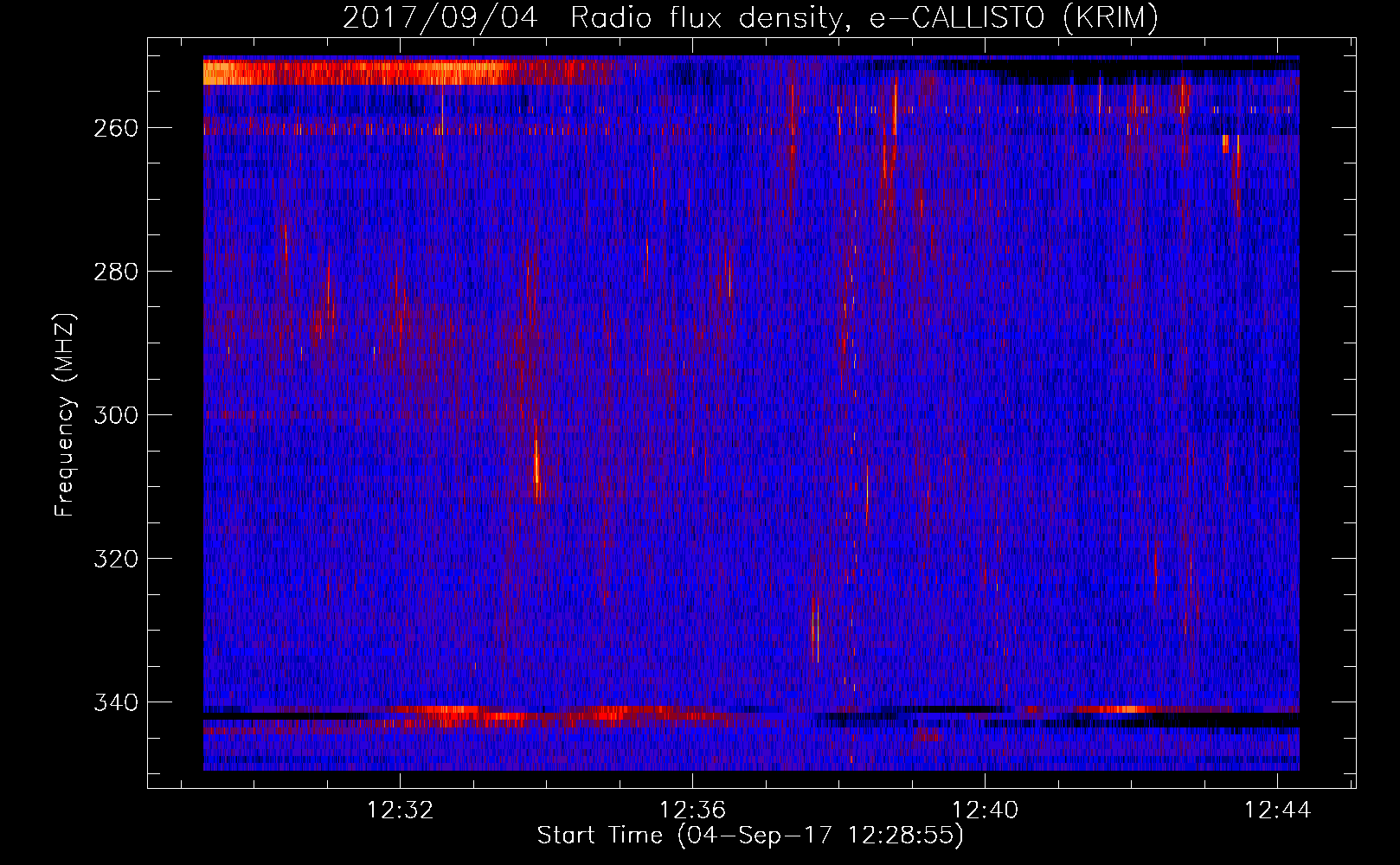Click the 260 frequency tick label
Image resolution: width=1400 pixels, height=865 pixels.
coord(115,128)
